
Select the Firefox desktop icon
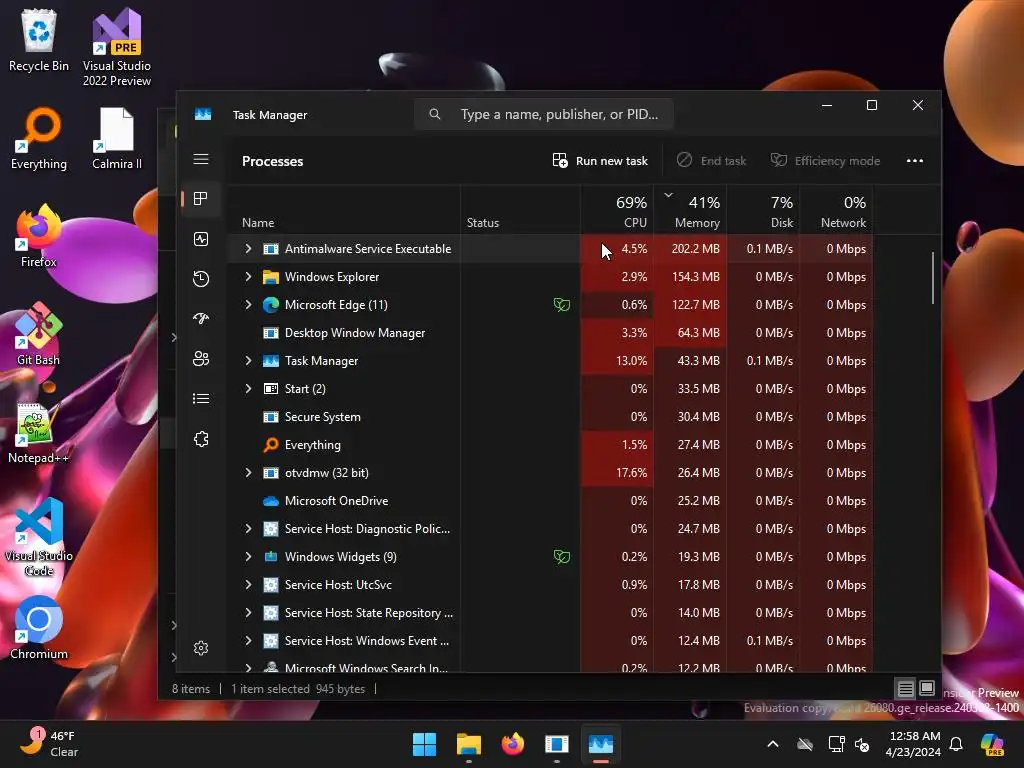(39, 236)
